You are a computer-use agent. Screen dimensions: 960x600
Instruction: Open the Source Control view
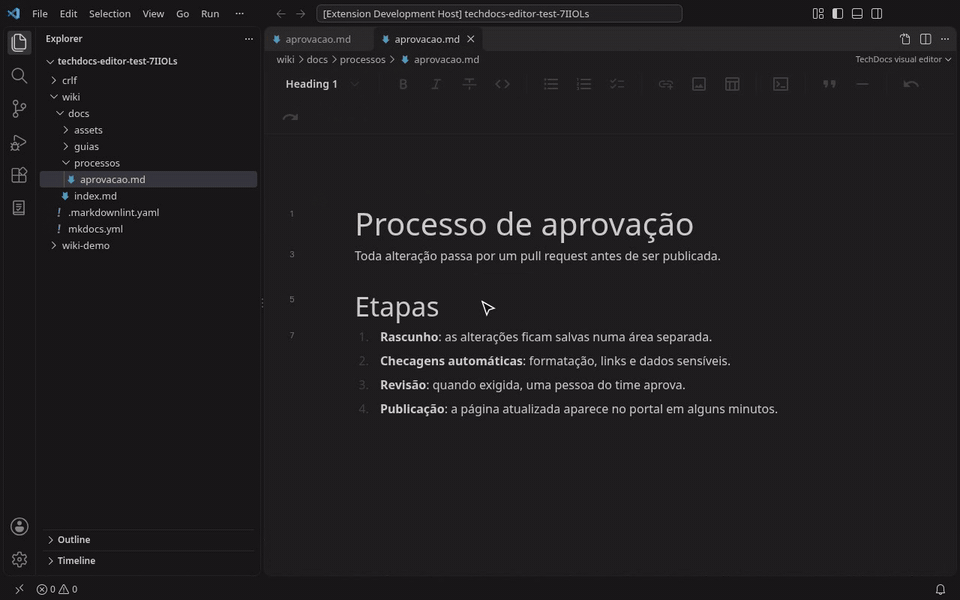click(x=19, y=108)
